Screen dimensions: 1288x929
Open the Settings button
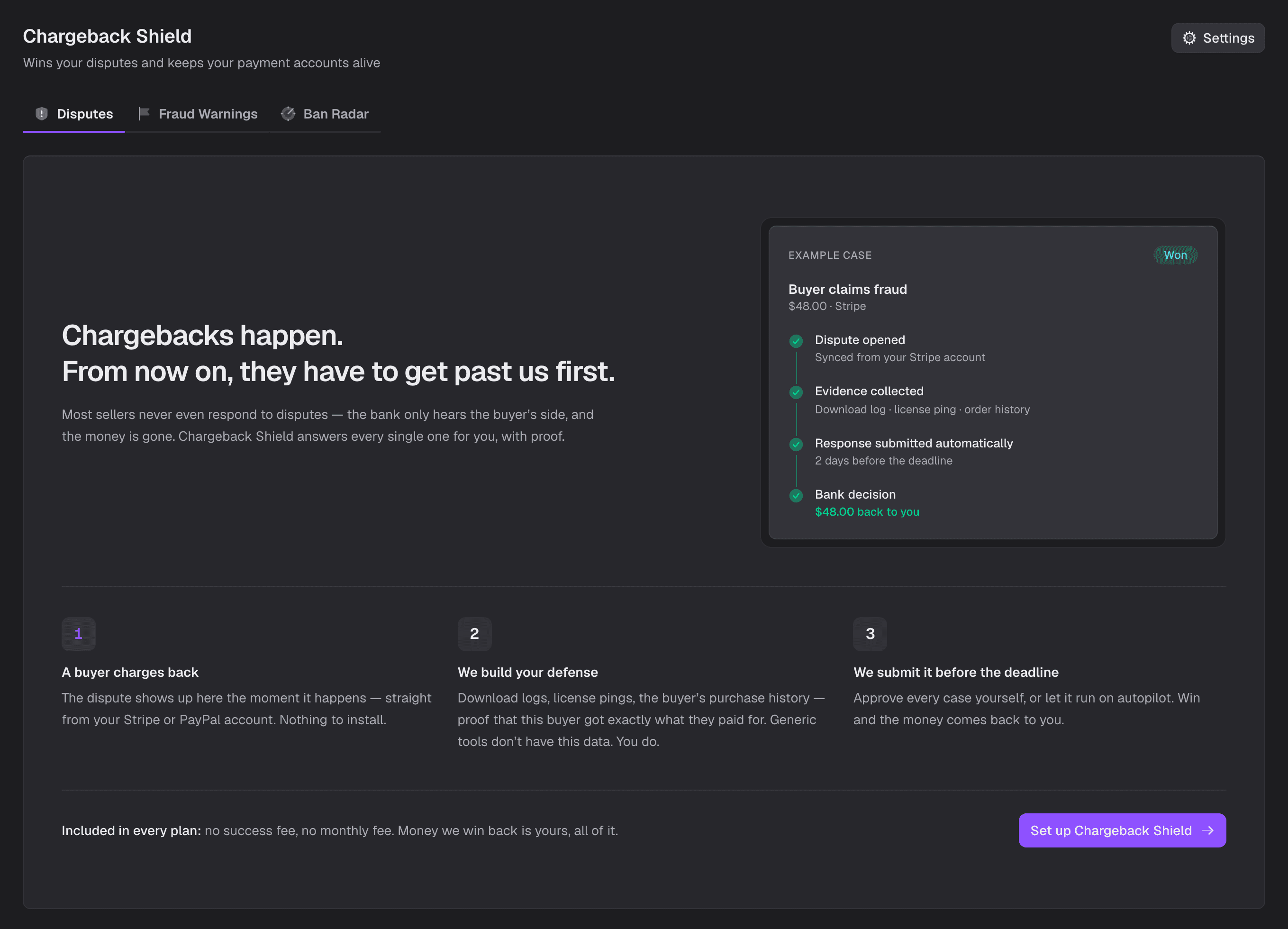[x=1217, y=38]
